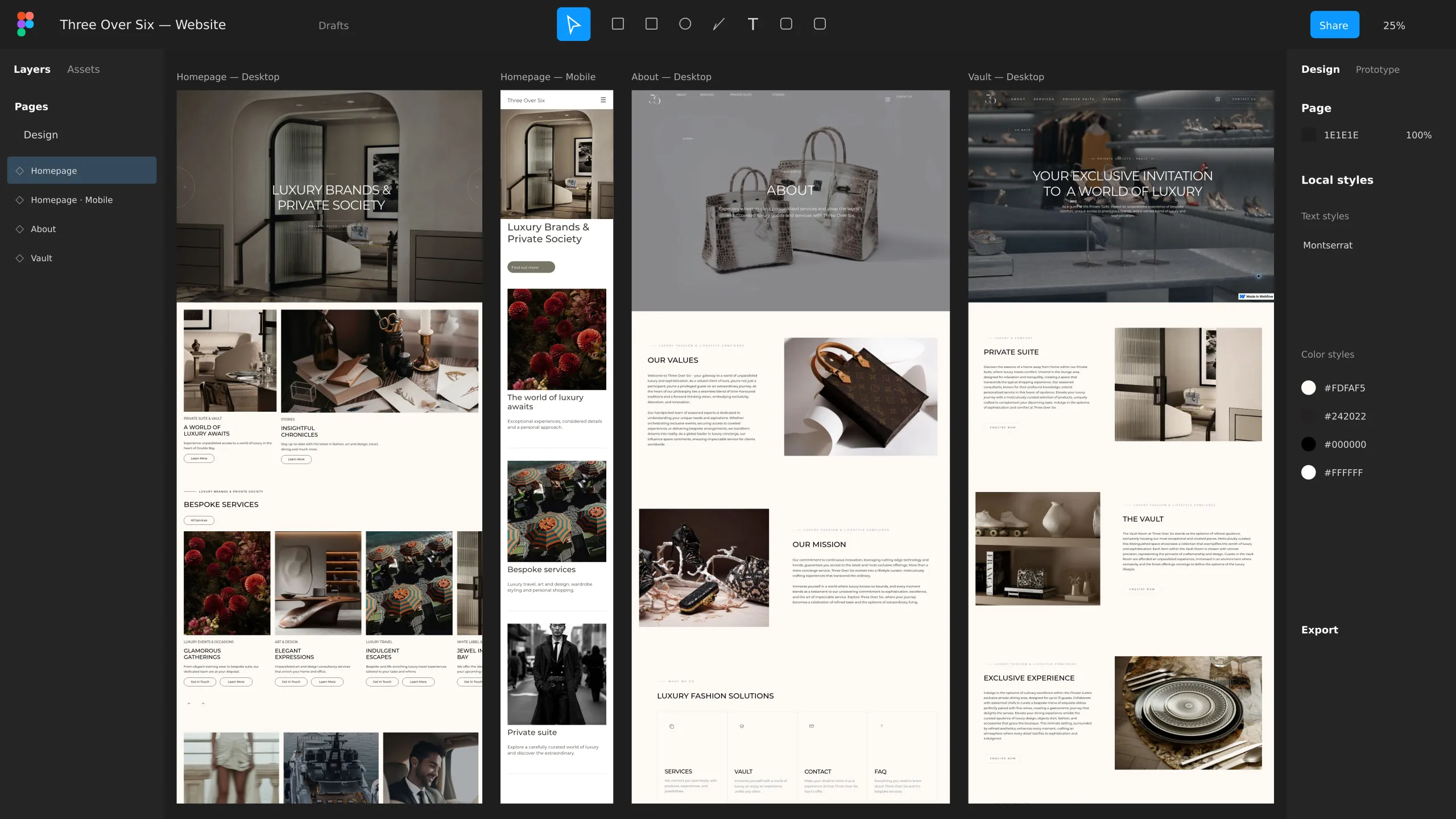
Task: Pick the last rounded-square tool in toolbar
Action: 820,24
